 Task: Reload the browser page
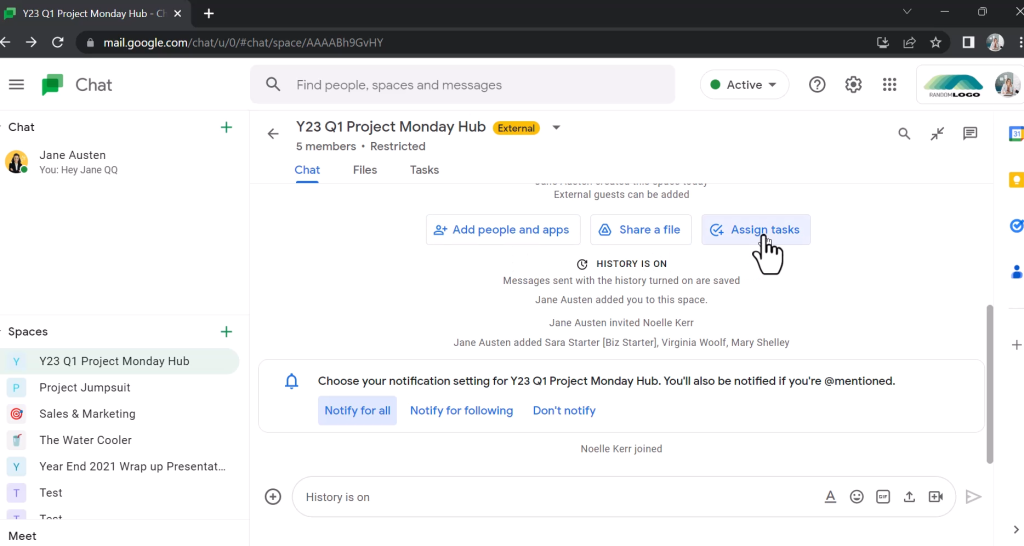coord(57,42)
